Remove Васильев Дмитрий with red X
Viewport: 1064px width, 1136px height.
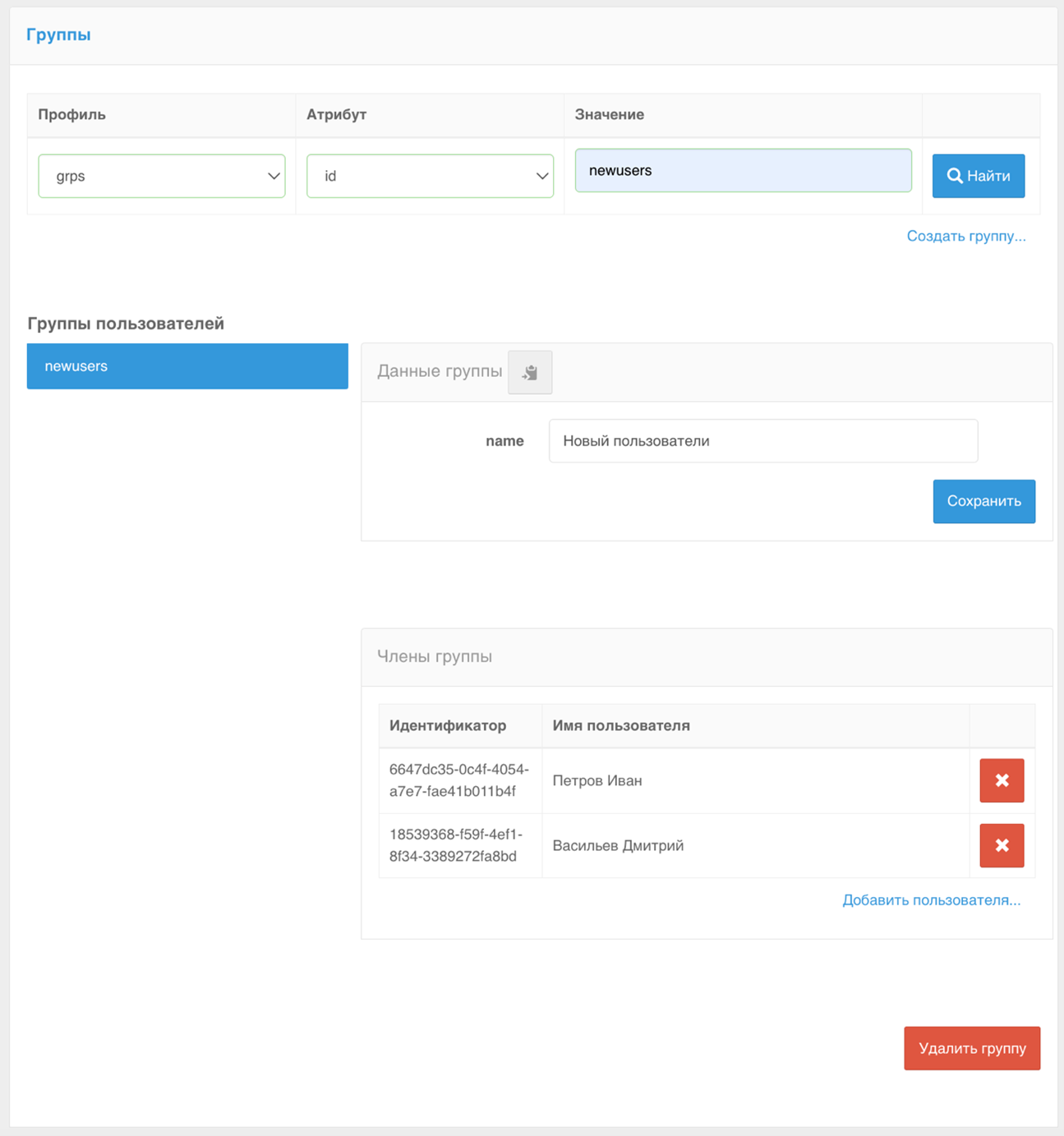1001,845
